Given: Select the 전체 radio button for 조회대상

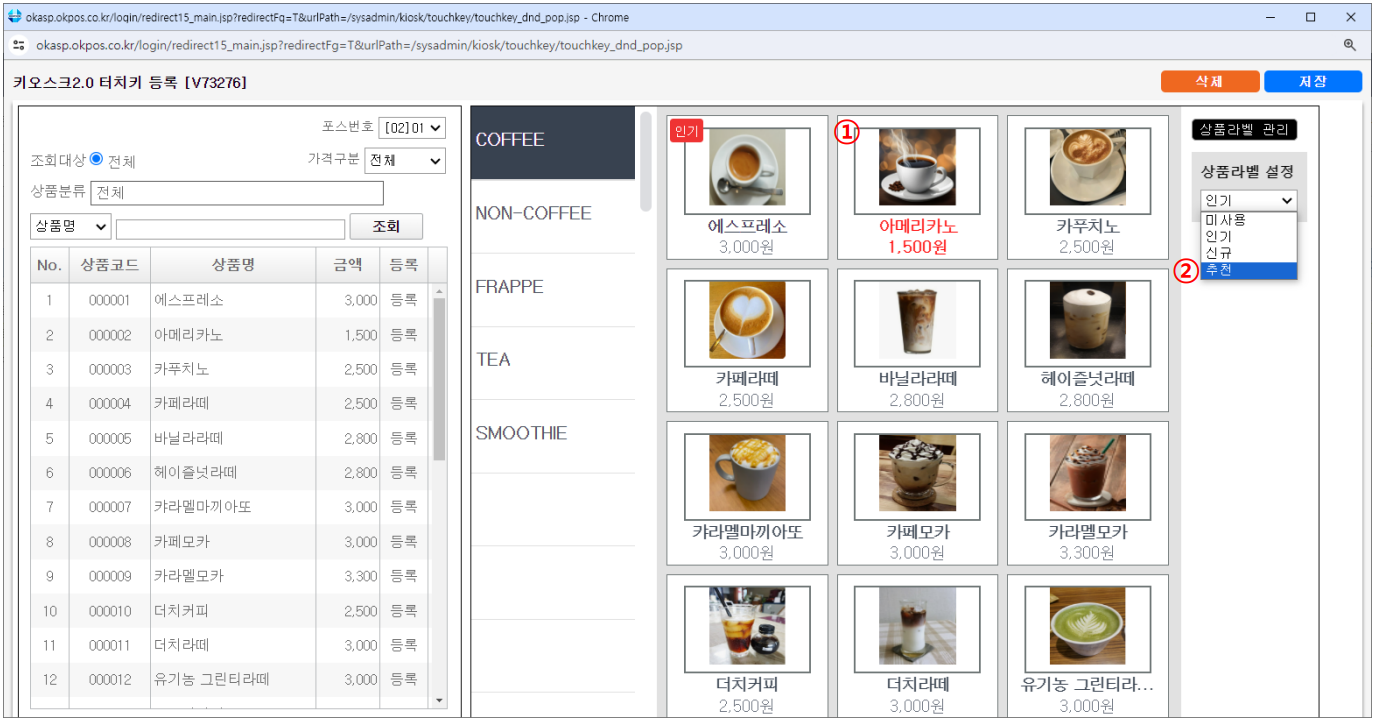Looking at the screenshot, I should click(97, 159).
